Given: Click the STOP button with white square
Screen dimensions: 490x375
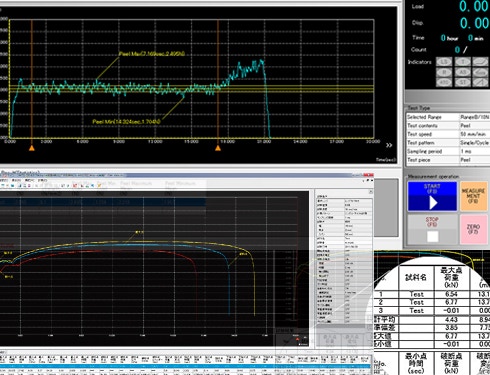Looking at the screenshot, I should 432,229.
